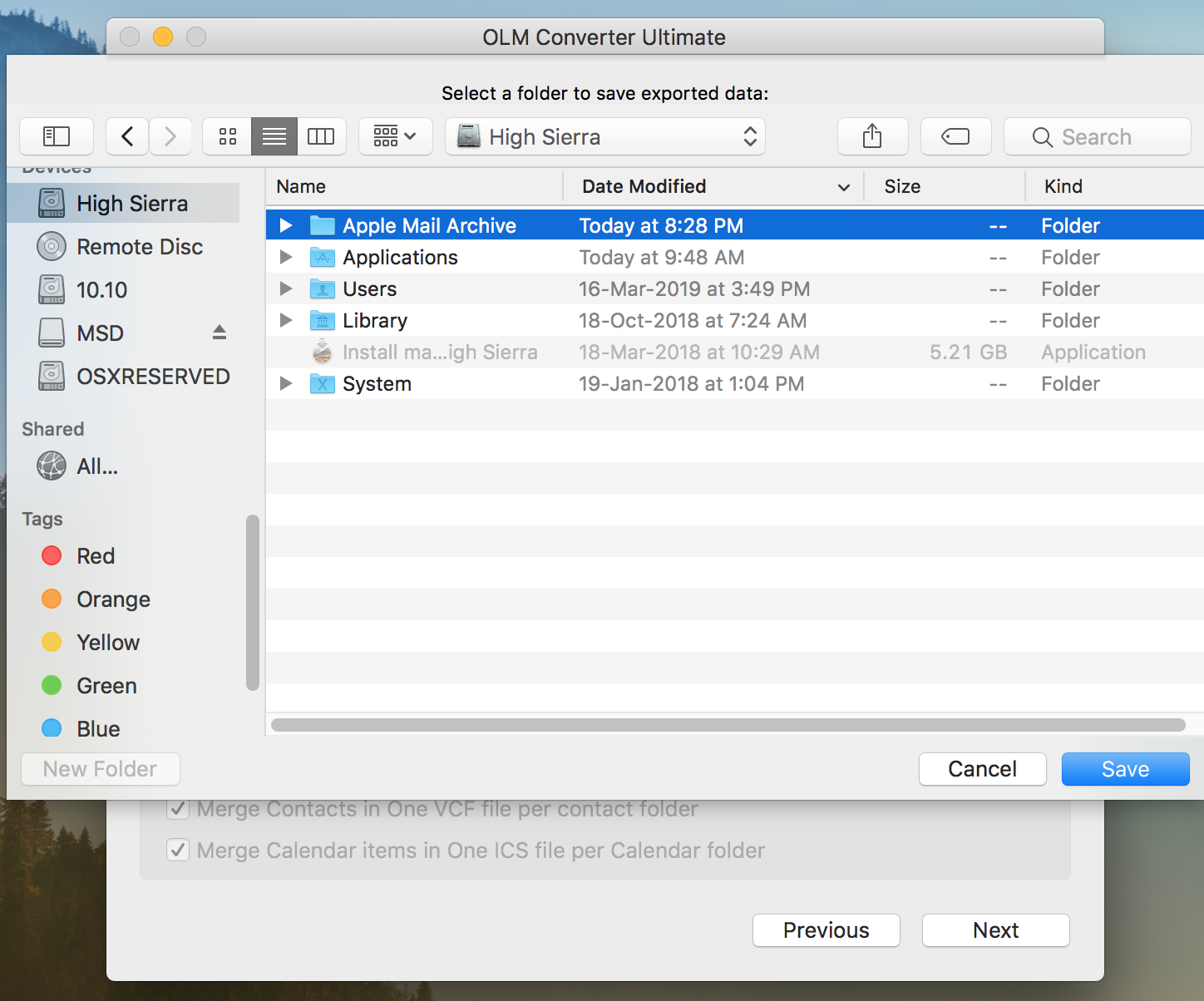Click the sidebar vertical scrollbar
This screenshot has width=1204, height=1001.
coord(253,603)
